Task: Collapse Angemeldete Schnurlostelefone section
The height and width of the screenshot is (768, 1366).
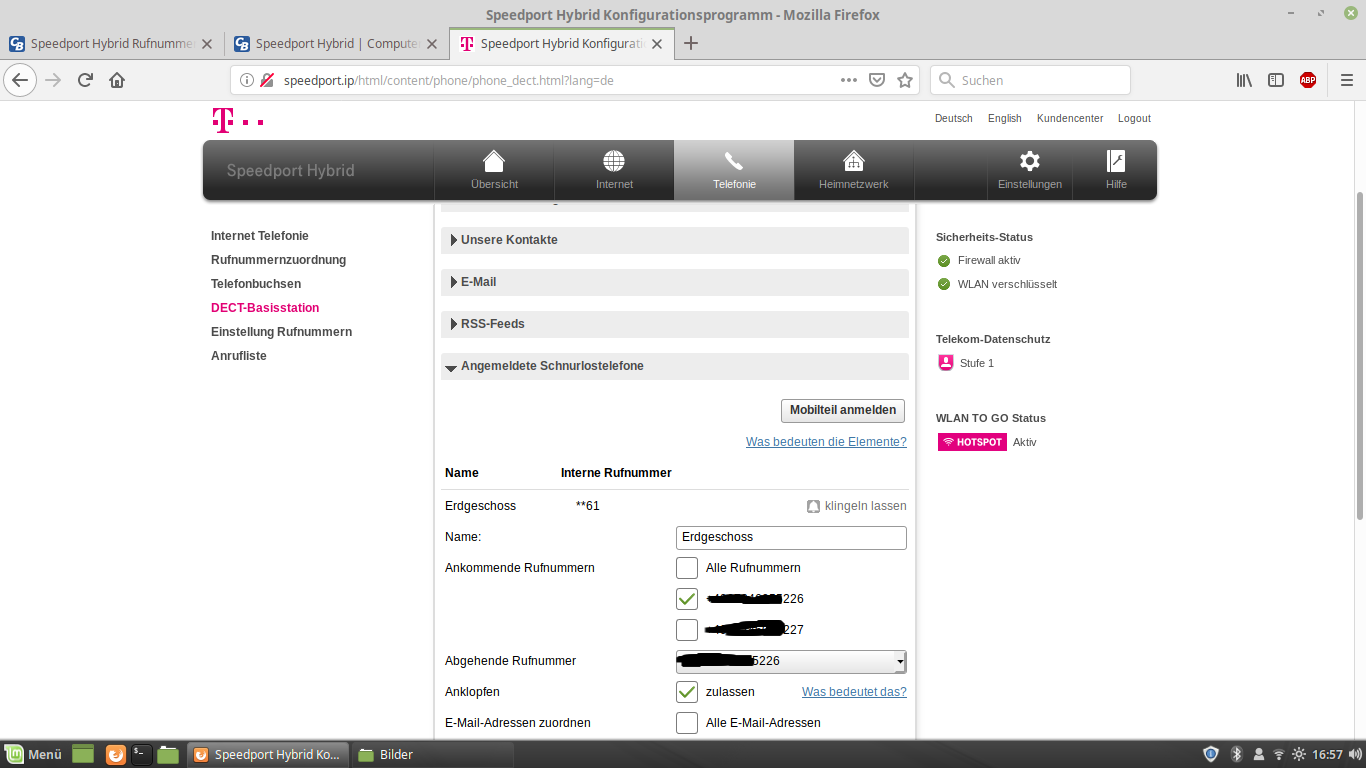Action: [x=675, y=366]
